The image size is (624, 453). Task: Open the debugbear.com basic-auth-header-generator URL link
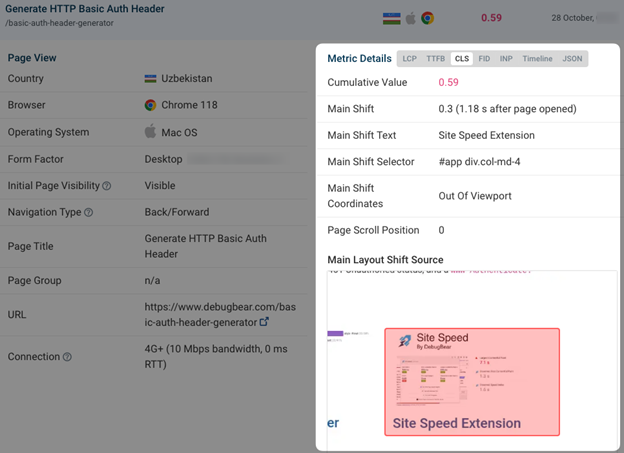(220, 314)
